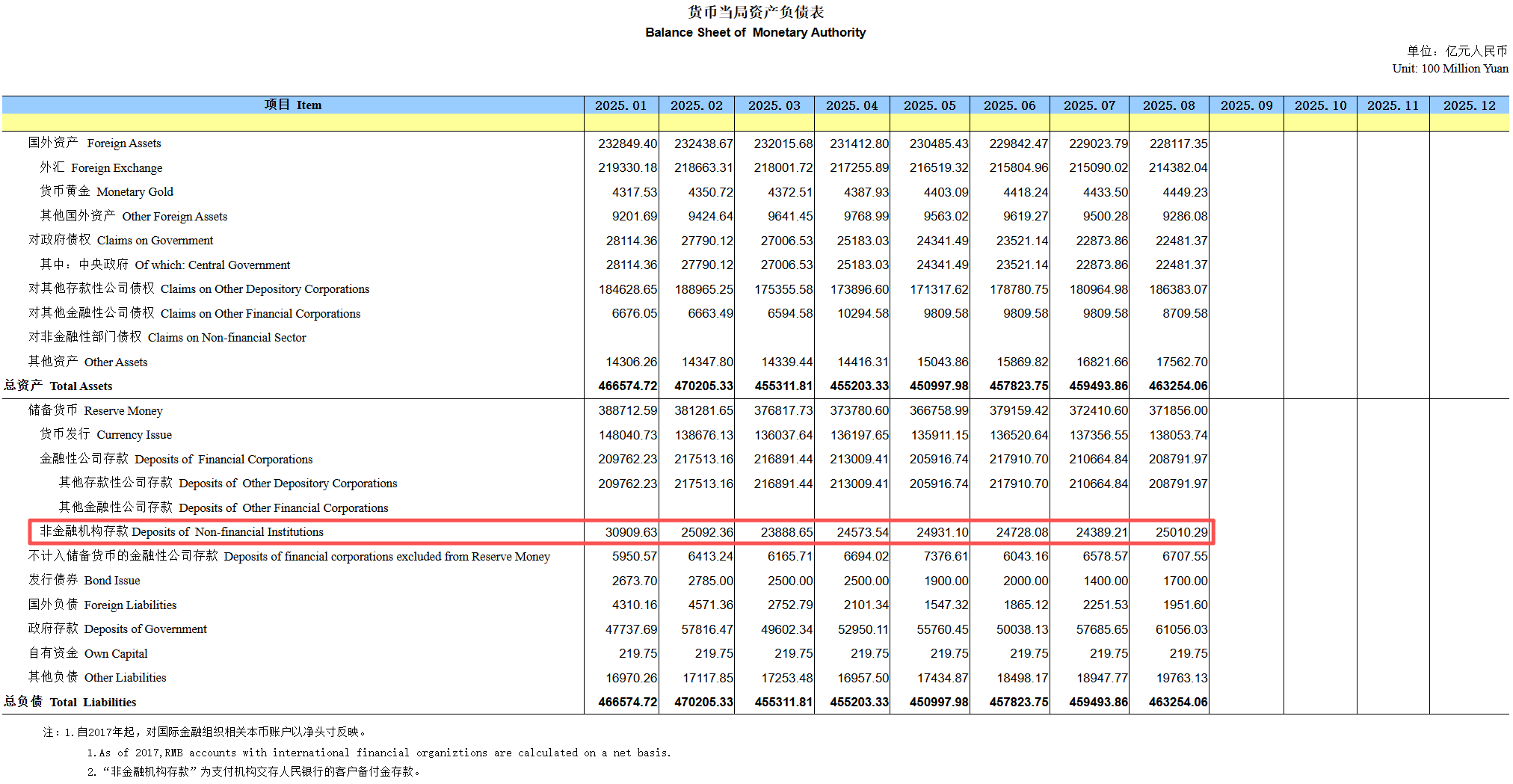Screen dimensions: 1513x784
Task: Click the Monetary Gold row label
Action: point(106,191)
